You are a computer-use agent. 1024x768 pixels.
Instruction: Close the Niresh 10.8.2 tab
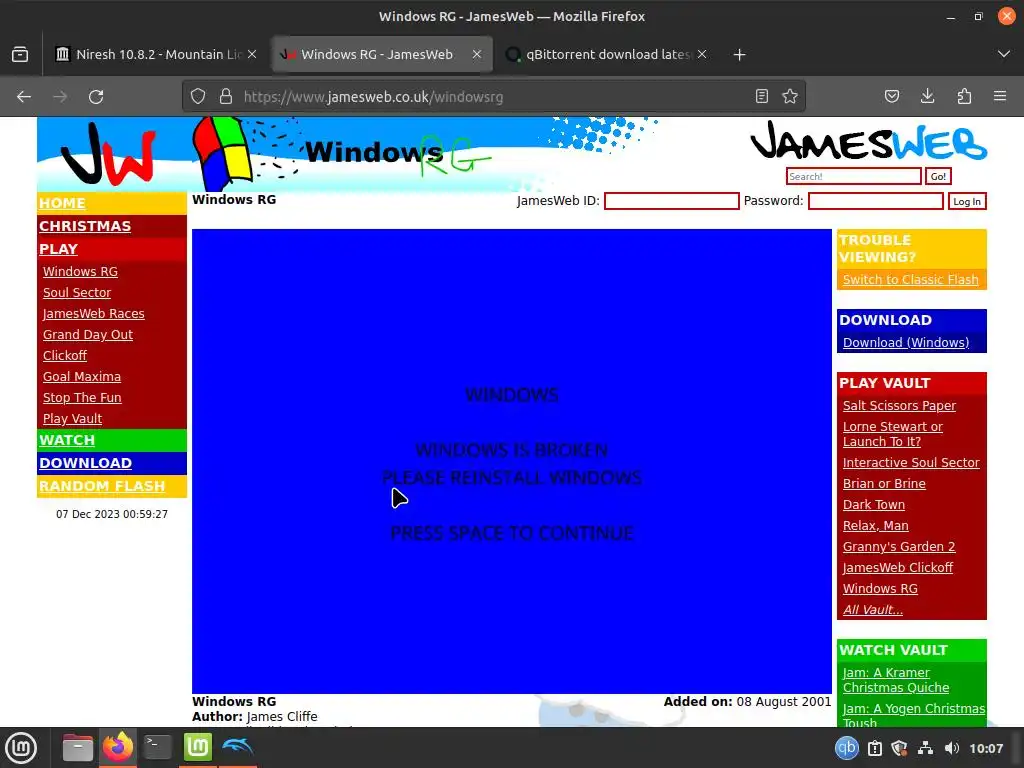pos(252,54)
